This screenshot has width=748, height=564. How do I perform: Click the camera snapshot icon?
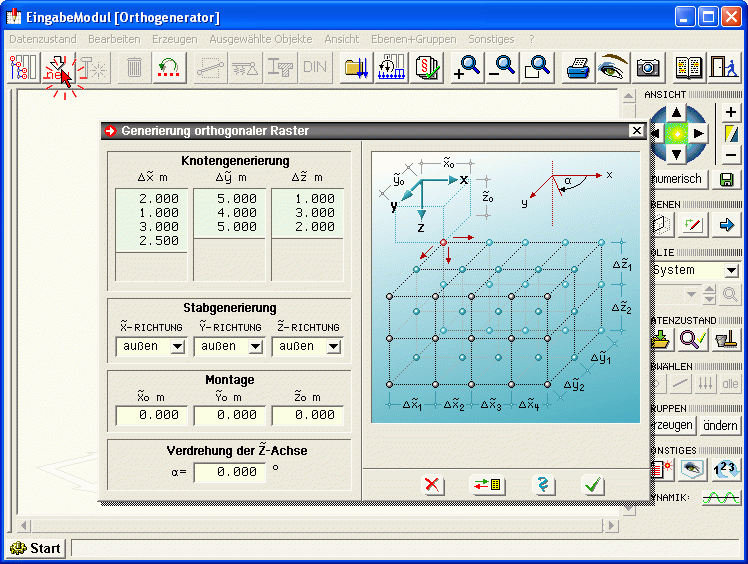click(x=648, y=67)
